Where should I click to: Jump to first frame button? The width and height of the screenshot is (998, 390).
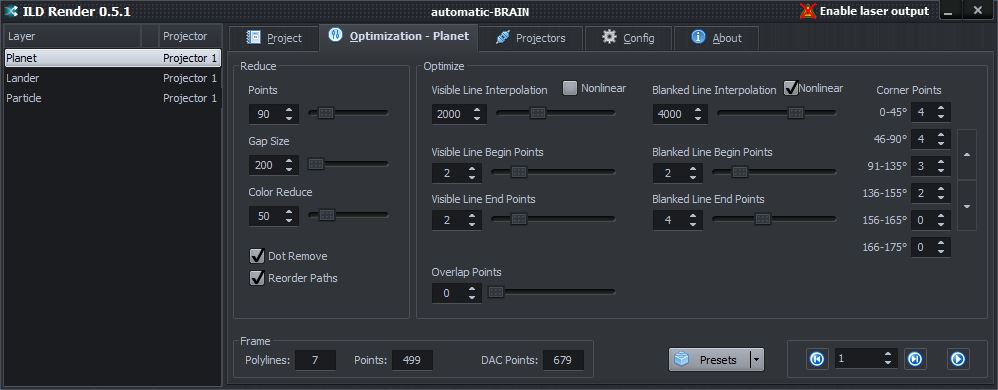tap(817, 359)
